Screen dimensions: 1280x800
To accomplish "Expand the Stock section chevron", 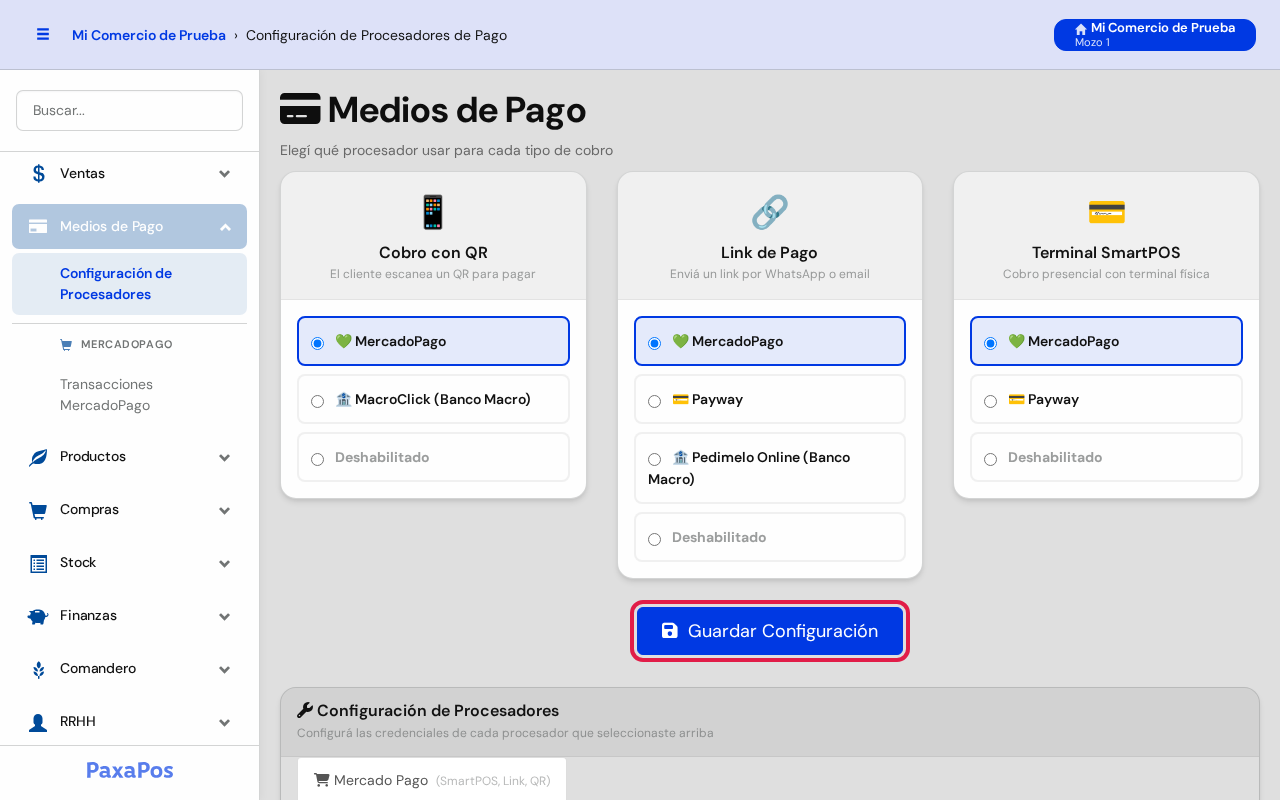I will coord(225,563).
